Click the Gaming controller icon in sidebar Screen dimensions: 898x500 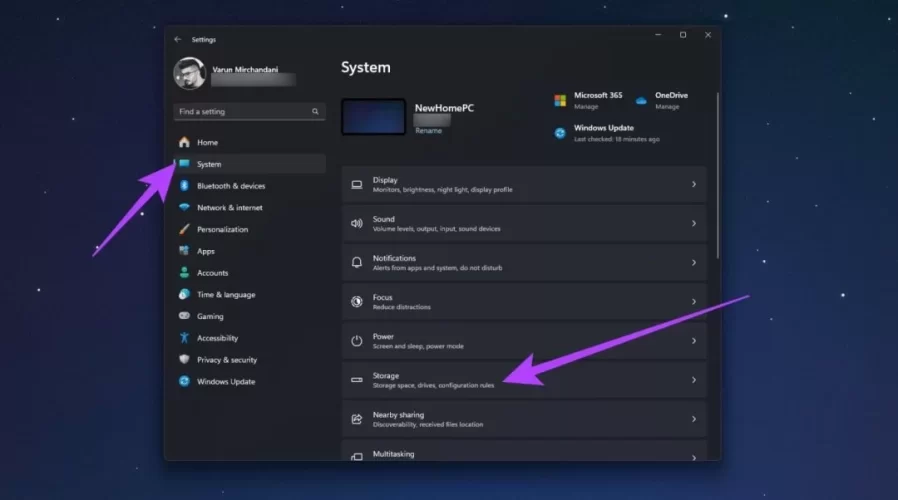184,316
